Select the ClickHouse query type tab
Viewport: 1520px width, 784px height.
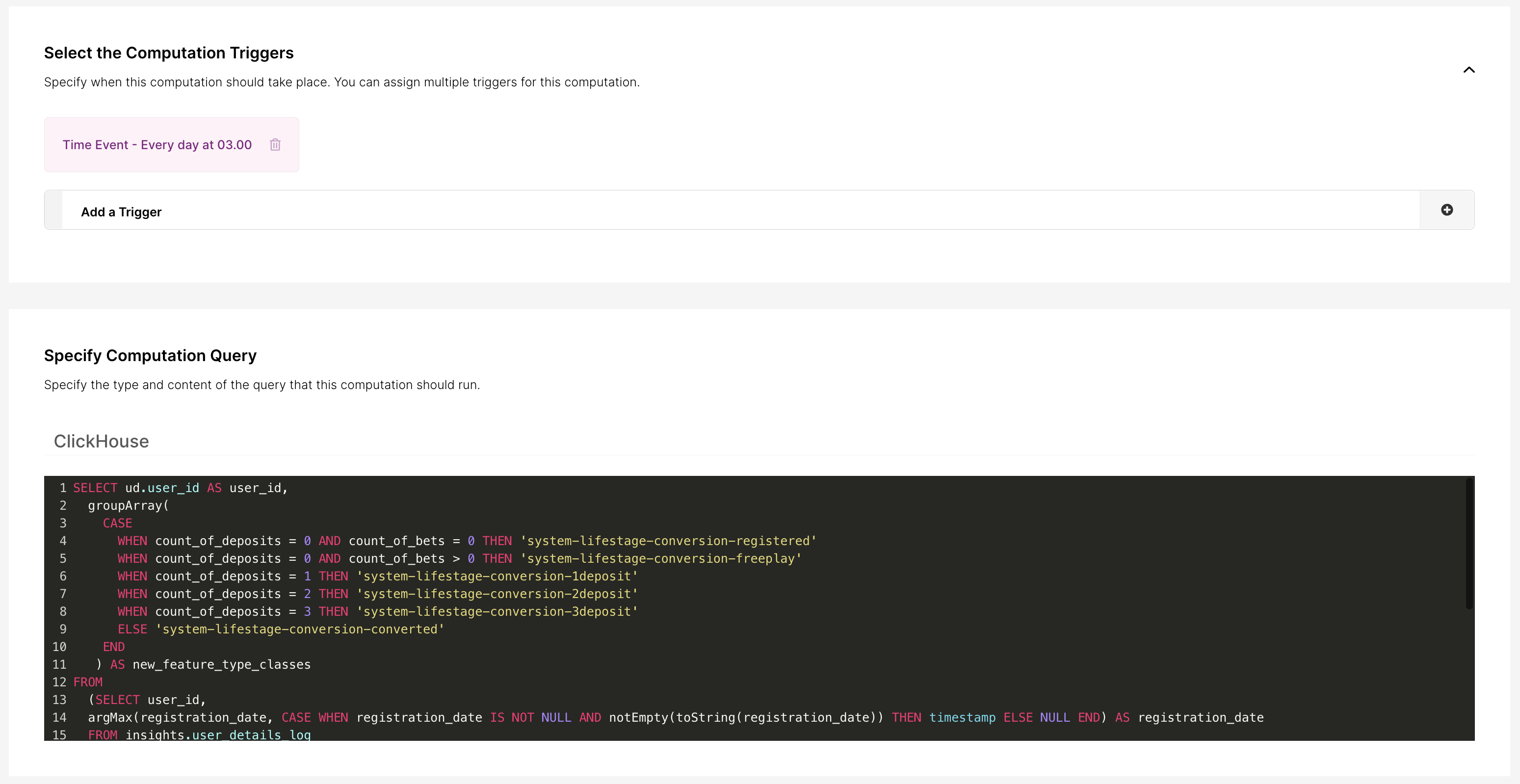(101, 441)
